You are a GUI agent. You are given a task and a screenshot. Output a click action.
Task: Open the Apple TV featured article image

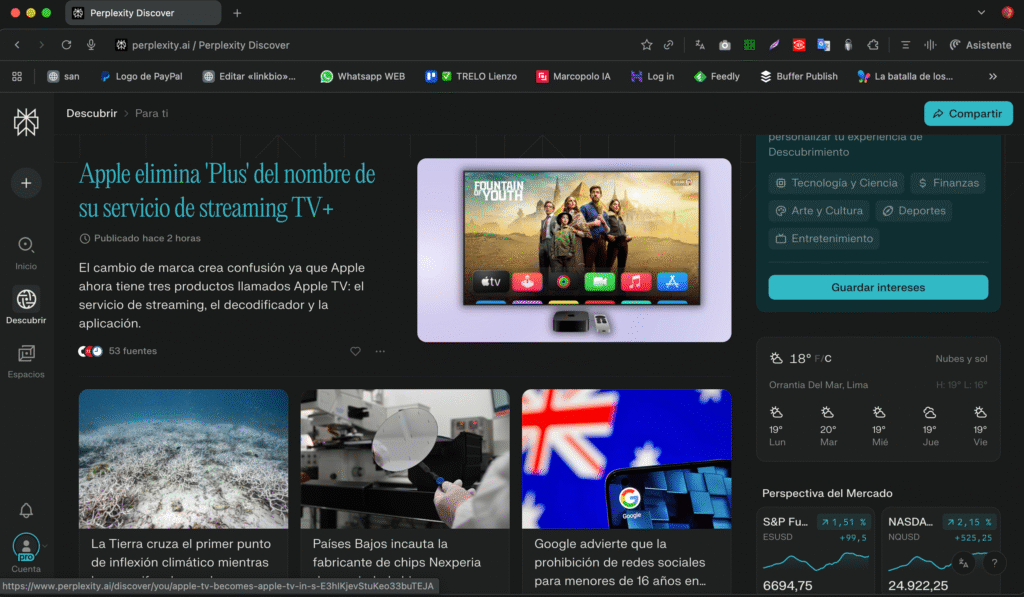click(574, 250)
